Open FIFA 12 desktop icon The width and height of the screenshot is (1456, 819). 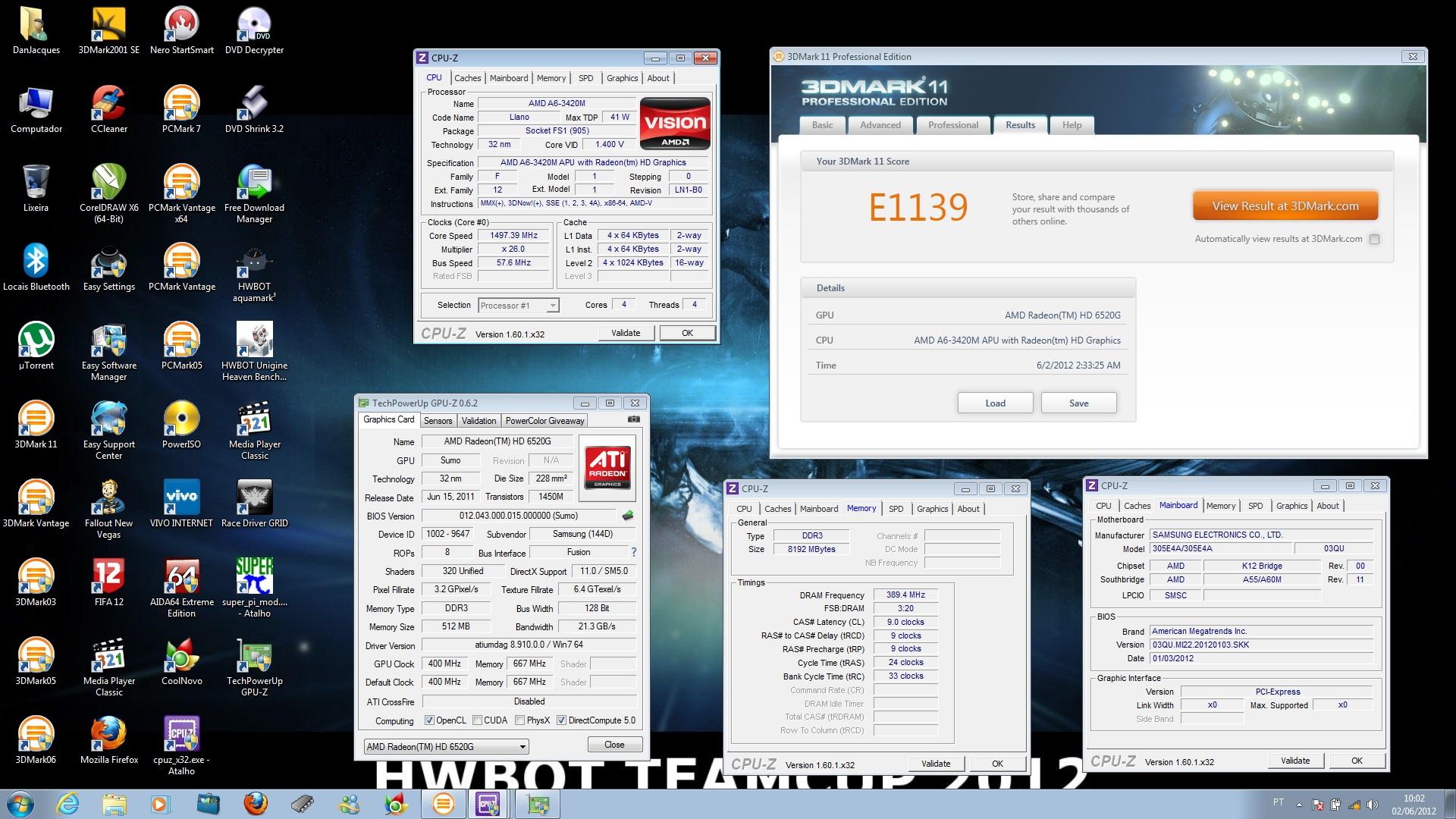coord(108,582)
